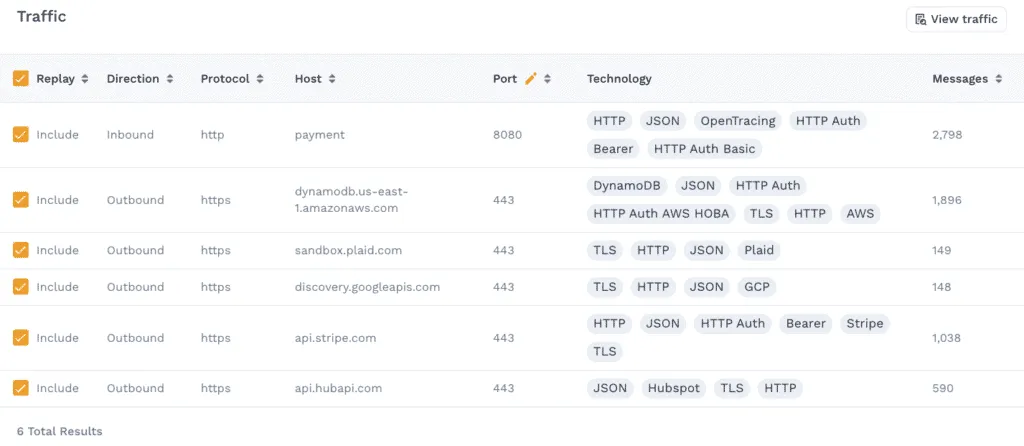Click the pencil edit icon beside Port
The width and height of the screenshot is (1024, 446).
pos(530,79)
